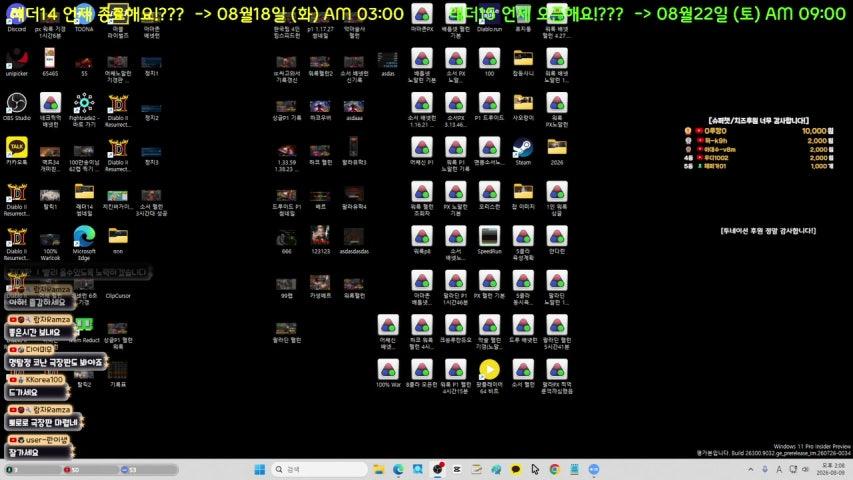
Task: Open Microsoft Edge from the taskbar
Action: tap(398, 469)
